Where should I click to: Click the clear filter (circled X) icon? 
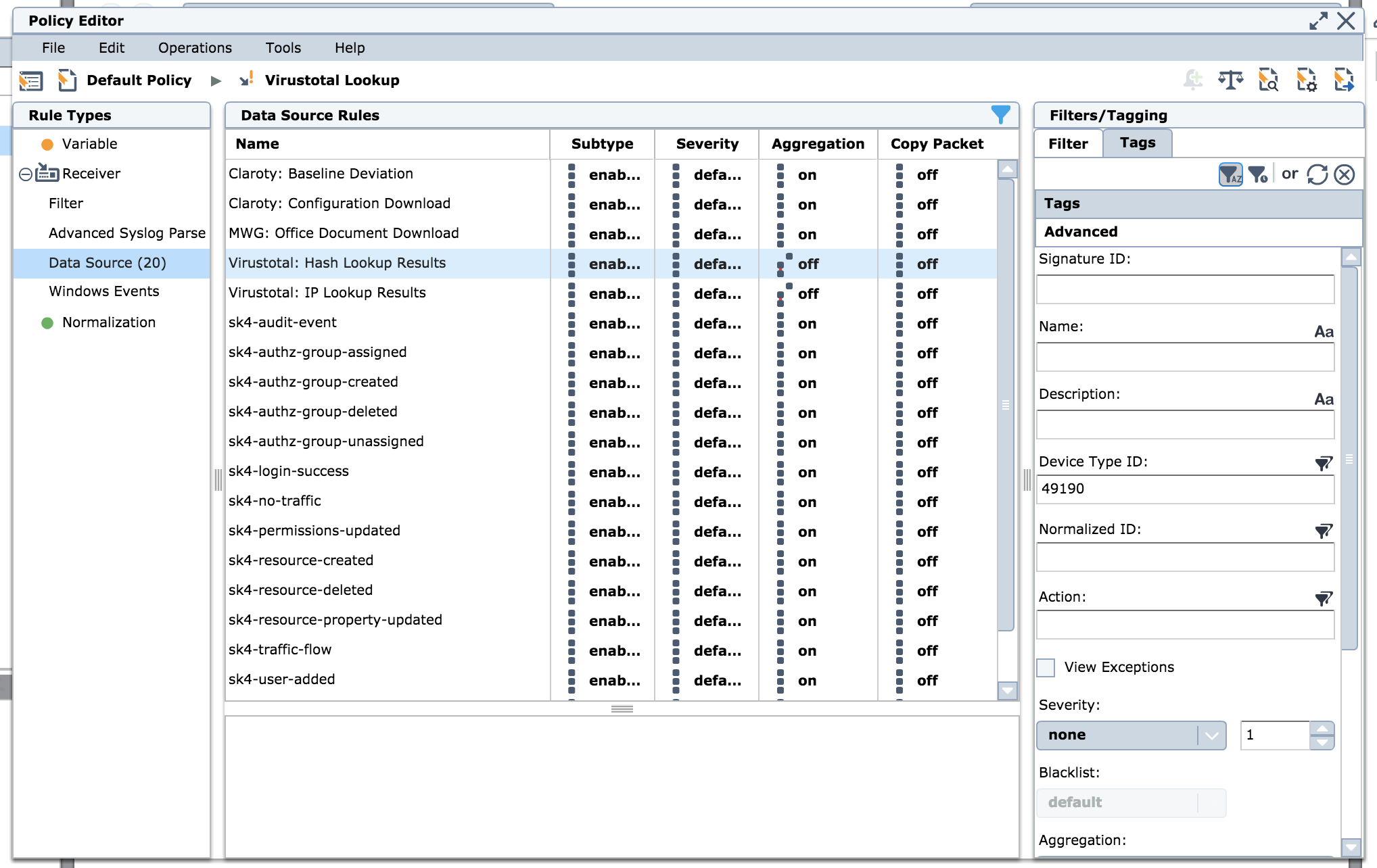[1345, 174]
